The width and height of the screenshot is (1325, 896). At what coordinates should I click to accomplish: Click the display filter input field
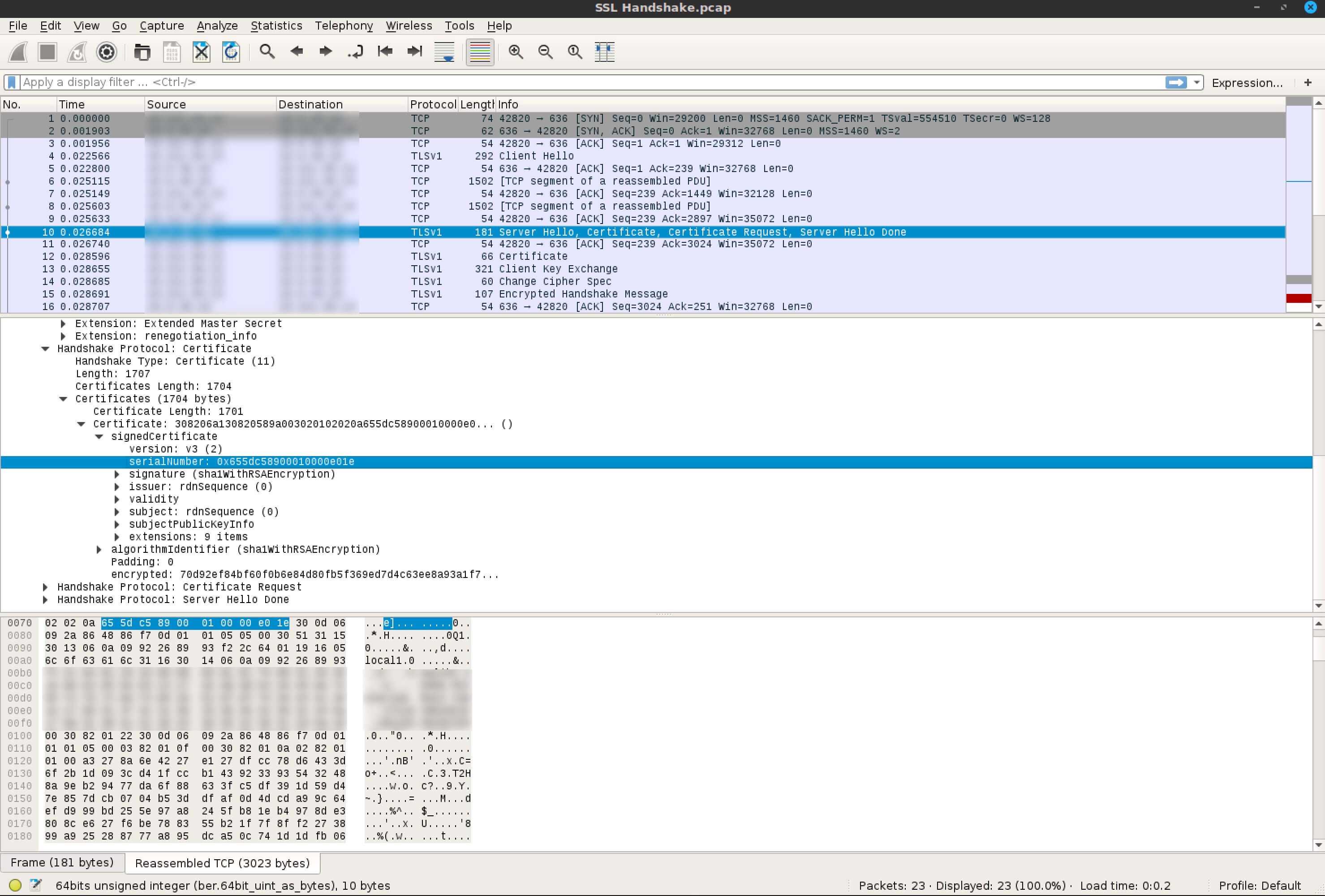(x=590, y=82)
